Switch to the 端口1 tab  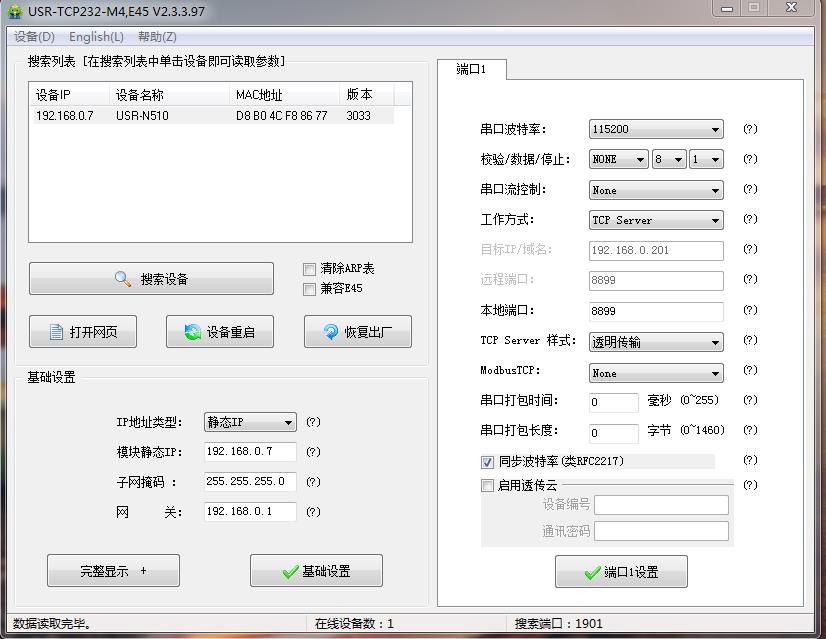click(471, 70)
